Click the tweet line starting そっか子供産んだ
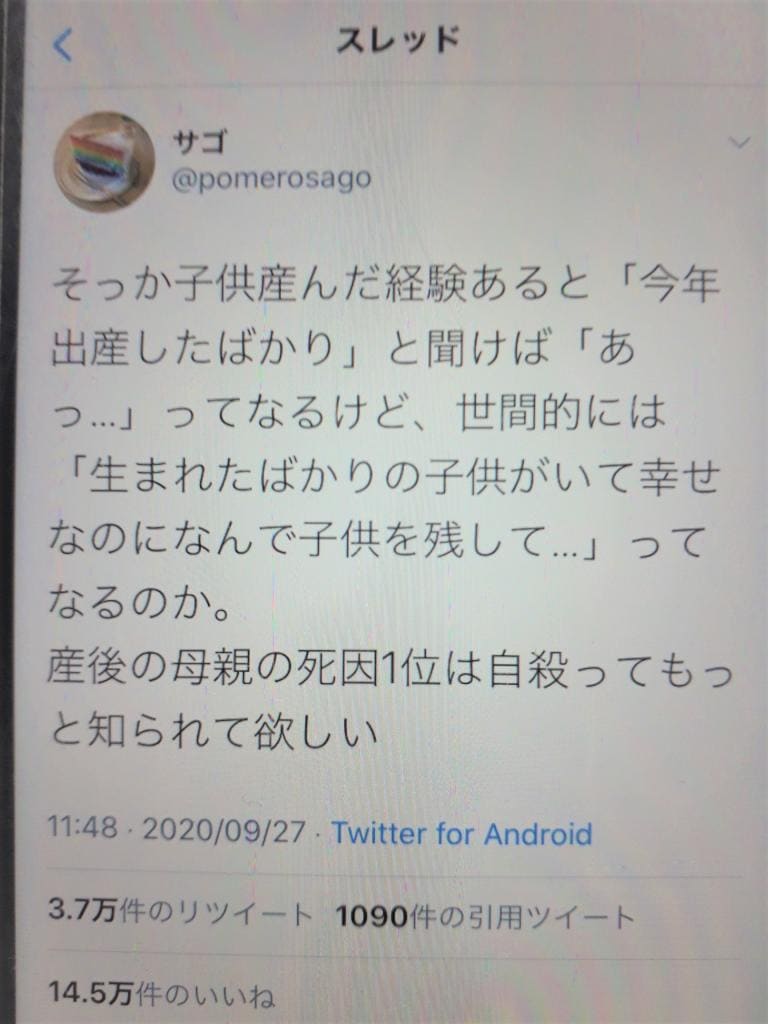Screen dimensions: 768x1024 pyautogui.click(x=385, y=285)
